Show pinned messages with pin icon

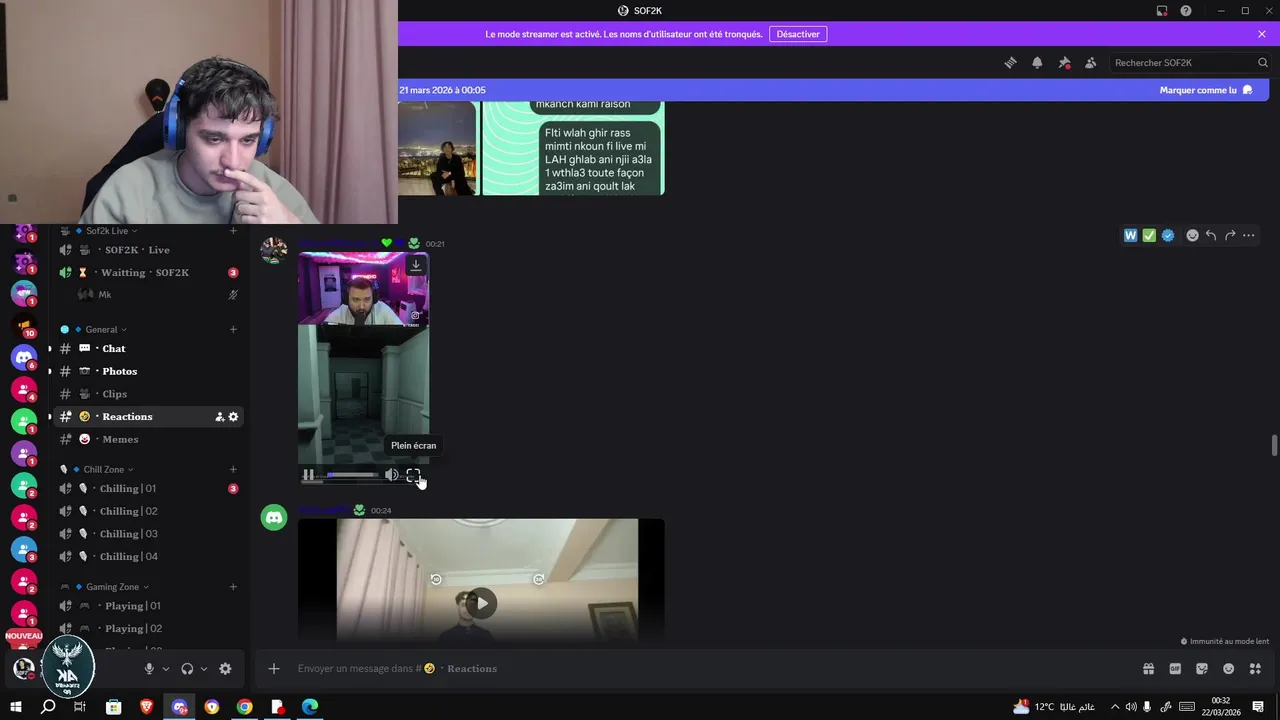[x=1064, y=62]
